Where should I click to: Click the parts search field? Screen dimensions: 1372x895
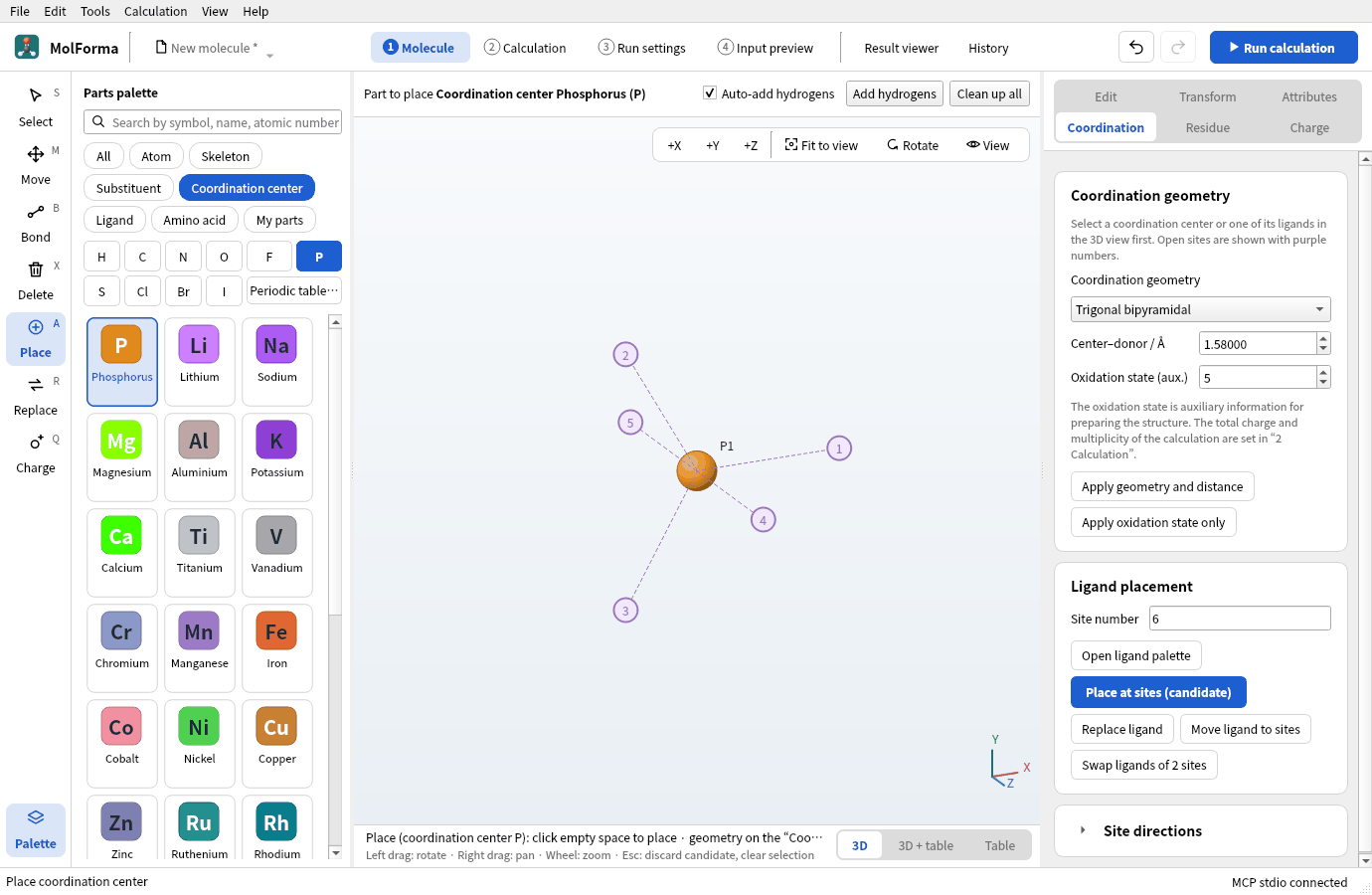[213, 122]
